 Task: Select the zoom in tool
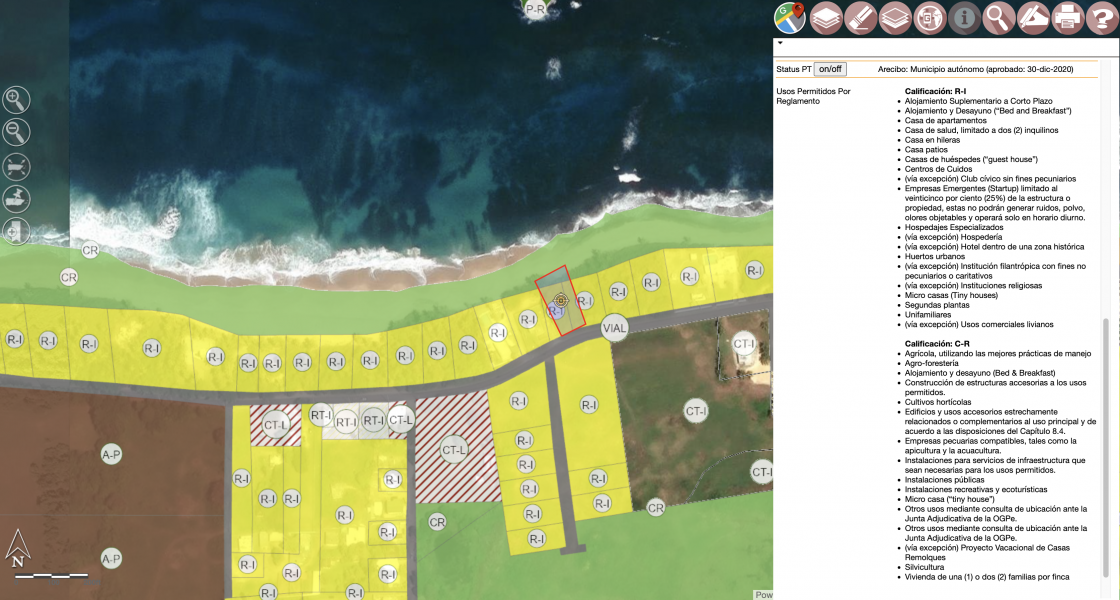click(x=17, y=100)
